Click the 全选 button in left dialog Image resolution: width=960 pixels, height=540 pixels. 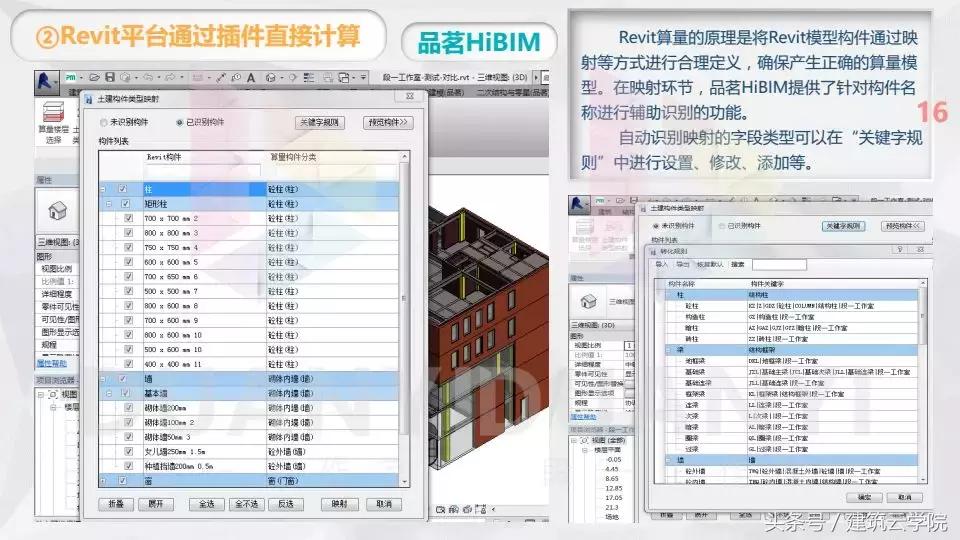coord(206,504)
